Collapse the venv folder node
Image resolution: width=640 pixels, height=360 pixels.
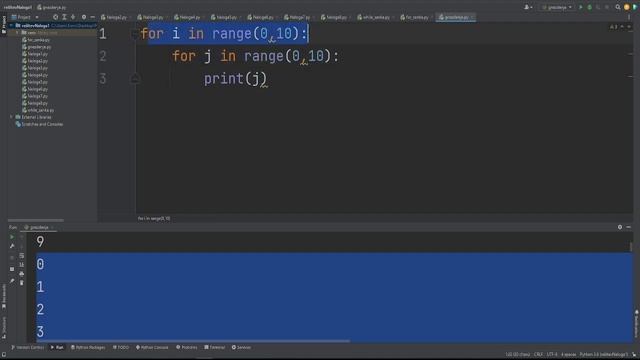[x=18, y=33]
